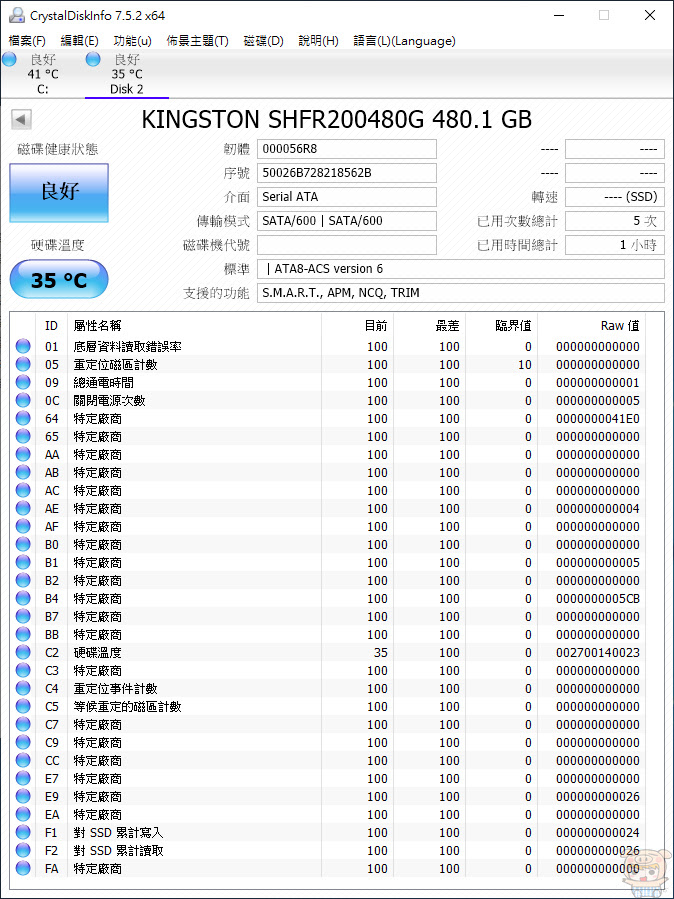Select the 對 SSD 累計寫入 attribute row
674x899 pixels.
(x=328, y=832)
